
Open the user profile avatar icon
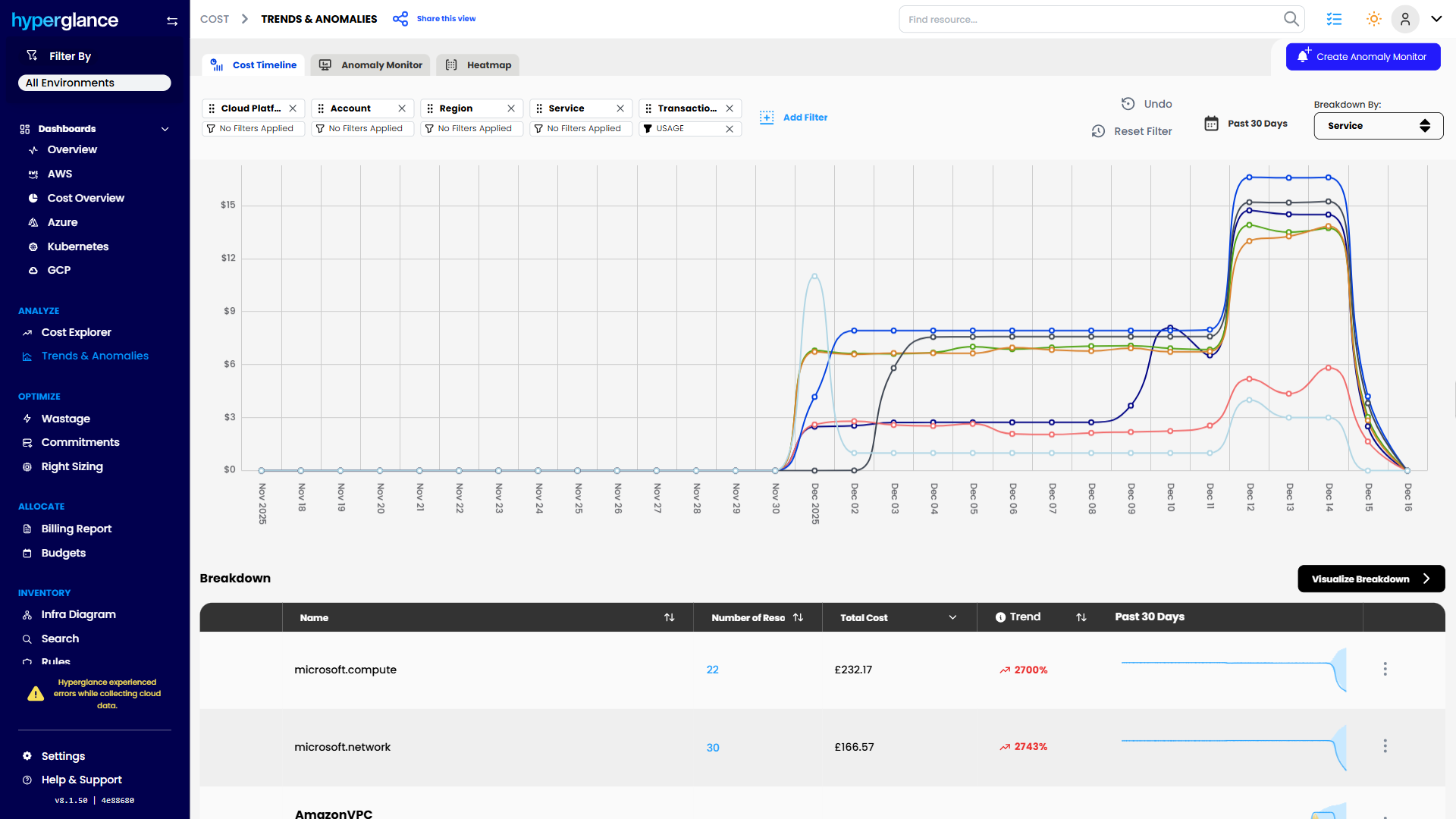point(1405,19)
